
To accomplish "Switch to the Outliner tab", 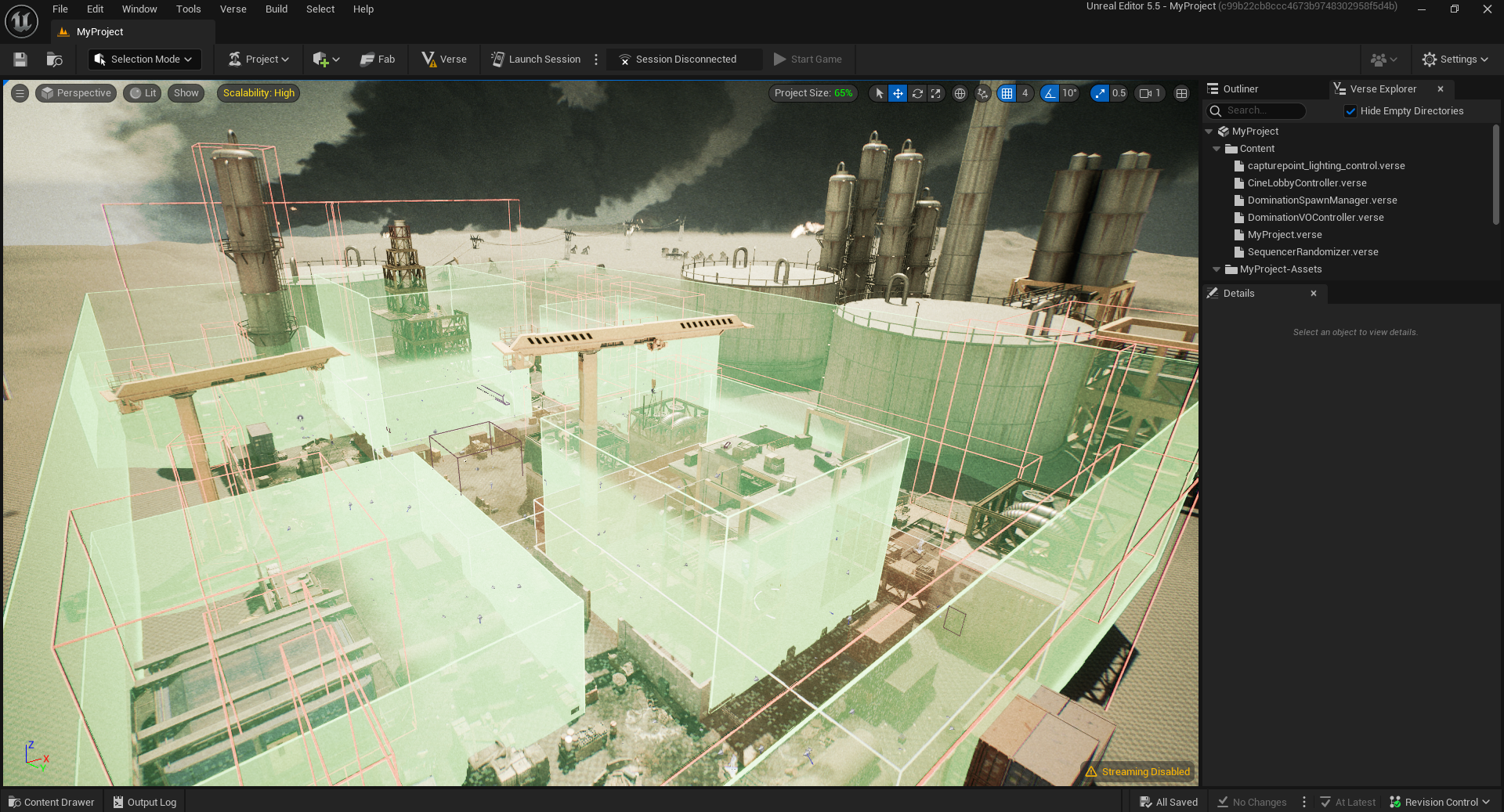I will pyautogui.click(x=1240, y=89).
